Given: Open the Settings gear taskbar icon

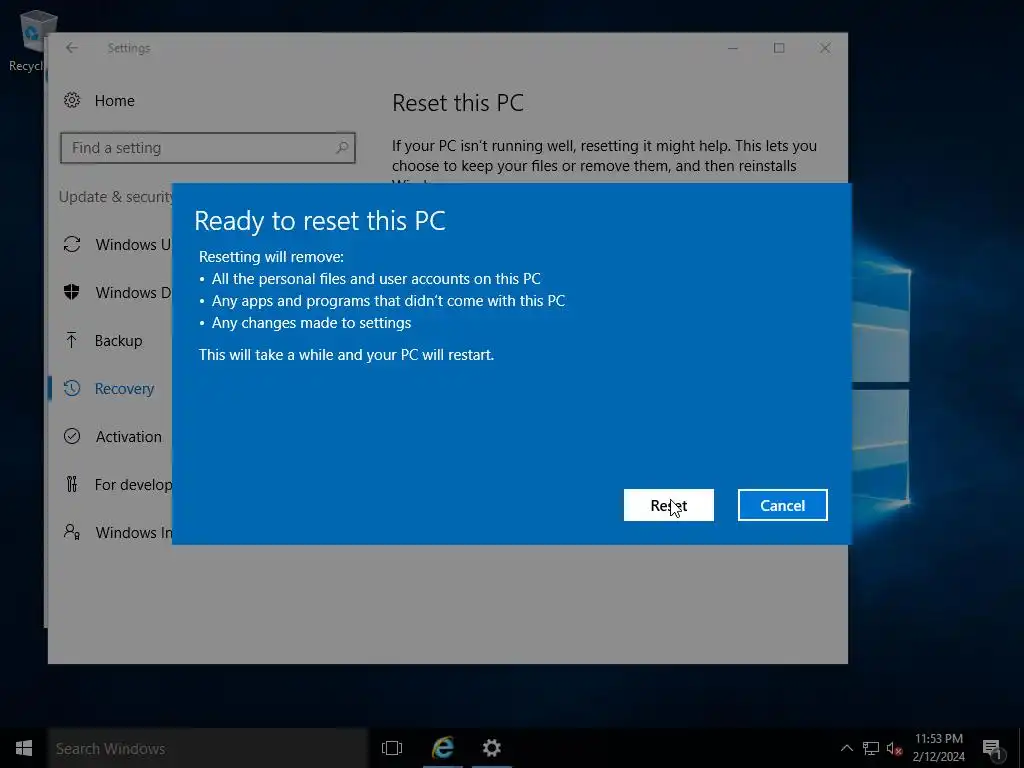Looking at the screenshot, I should (x=492, y=748).
